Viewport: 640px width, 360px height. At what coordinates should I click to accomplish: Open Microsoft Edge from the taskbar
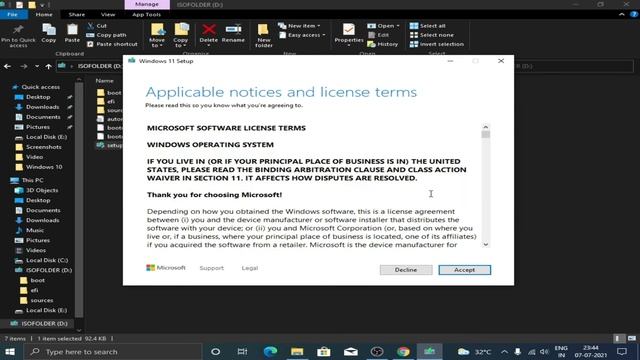(x=270, y=351)
